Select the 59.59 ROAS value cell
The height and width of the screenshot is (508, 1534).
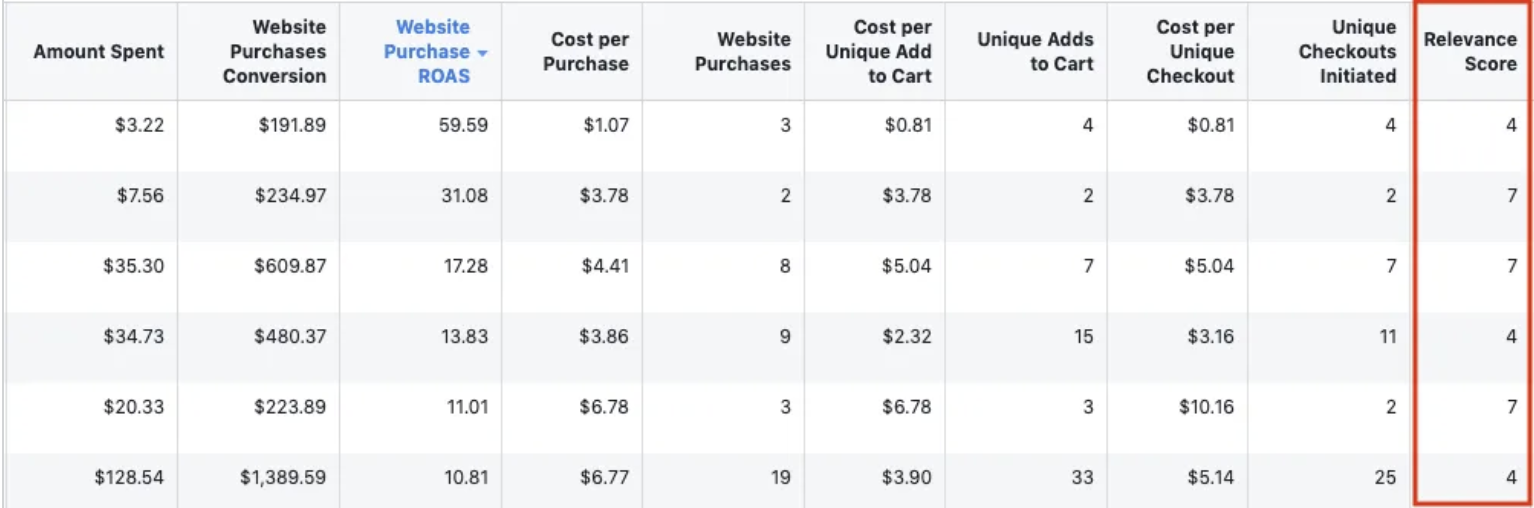tap(463, 126)
